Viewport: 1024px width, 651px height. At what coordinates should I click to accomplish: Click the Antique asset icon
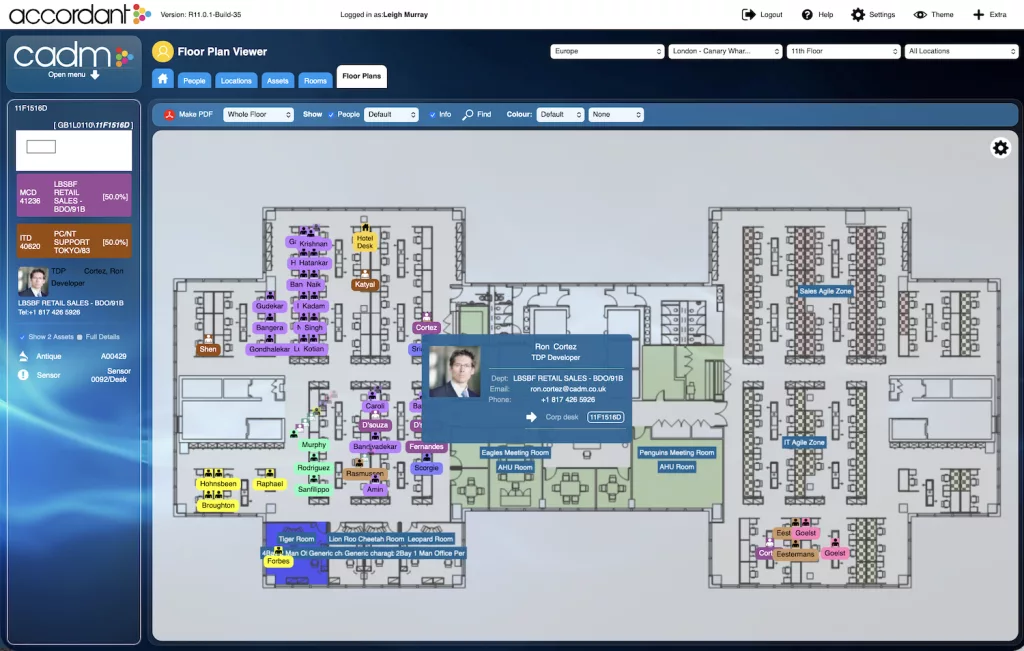pyautogui.click(x=24, y=356)
